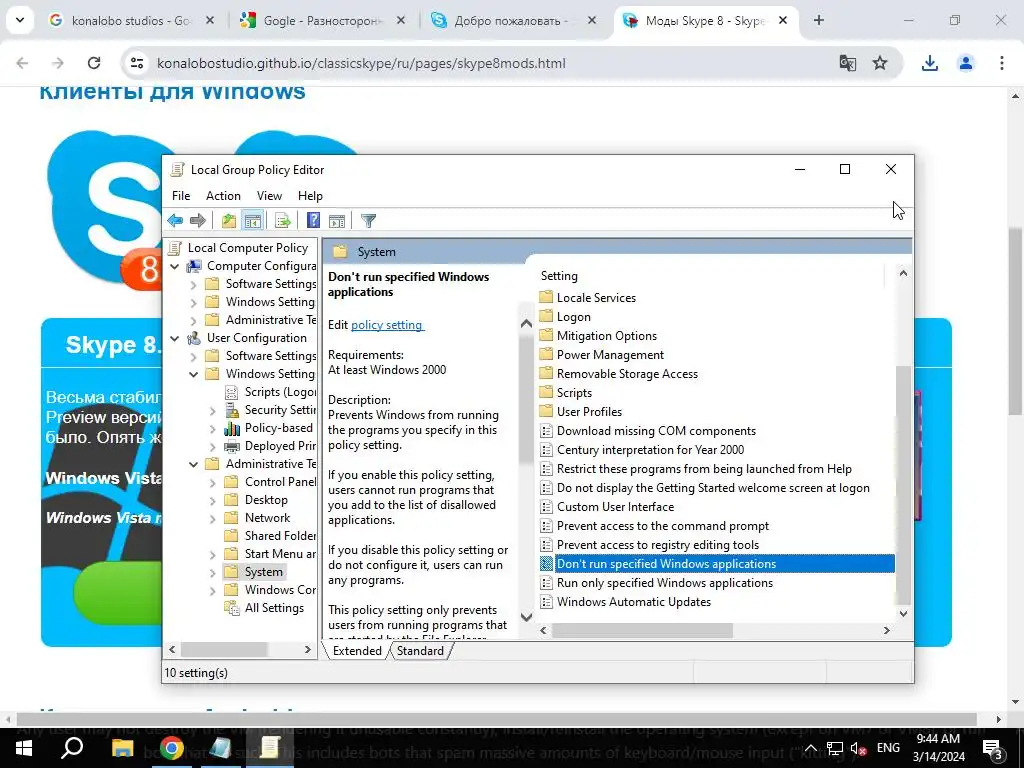This screenshot has height=768, width=1024.
Task: Switch to konalobo studios Google tab
Action: (x=131, y=20)
